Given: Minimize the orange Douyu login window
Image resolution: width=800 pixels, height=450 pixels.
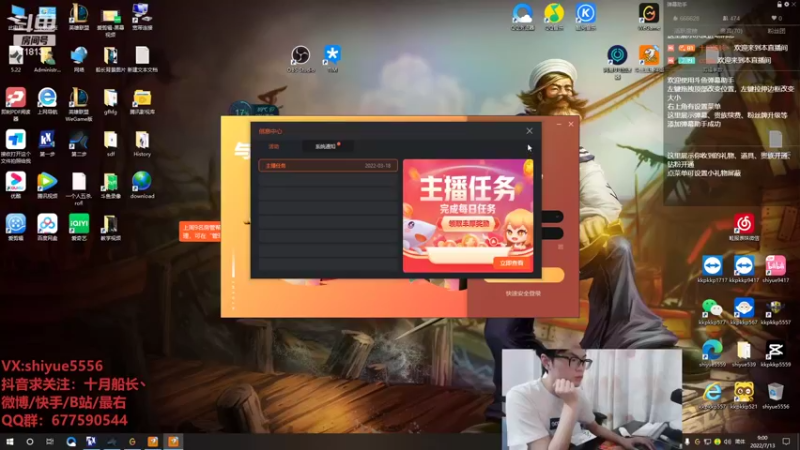Looking at the screenshot, I should pyautogui.click(x=559, y=124).
